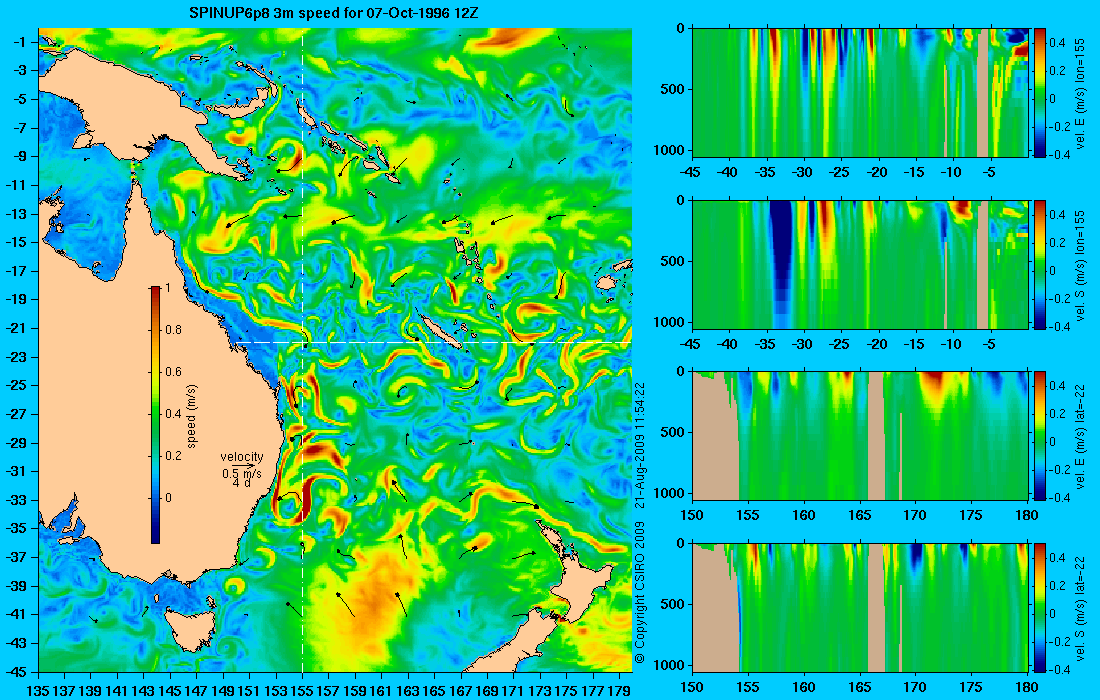The image size is (1100, 700).
Task: Click the "© Copyright CSIRO 2009" vertical text
Action: 639,593
